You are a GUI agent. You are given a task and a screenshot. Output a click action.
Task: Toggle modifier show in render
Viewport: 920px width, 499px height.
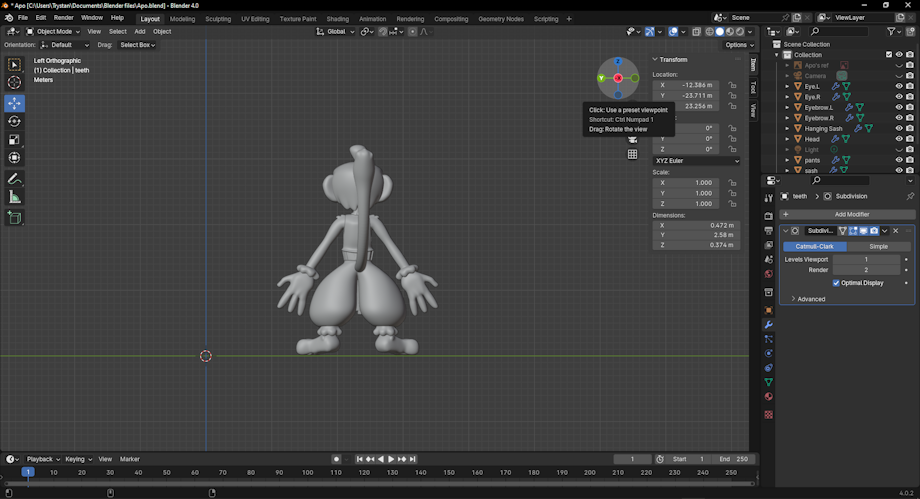point(874,231)
